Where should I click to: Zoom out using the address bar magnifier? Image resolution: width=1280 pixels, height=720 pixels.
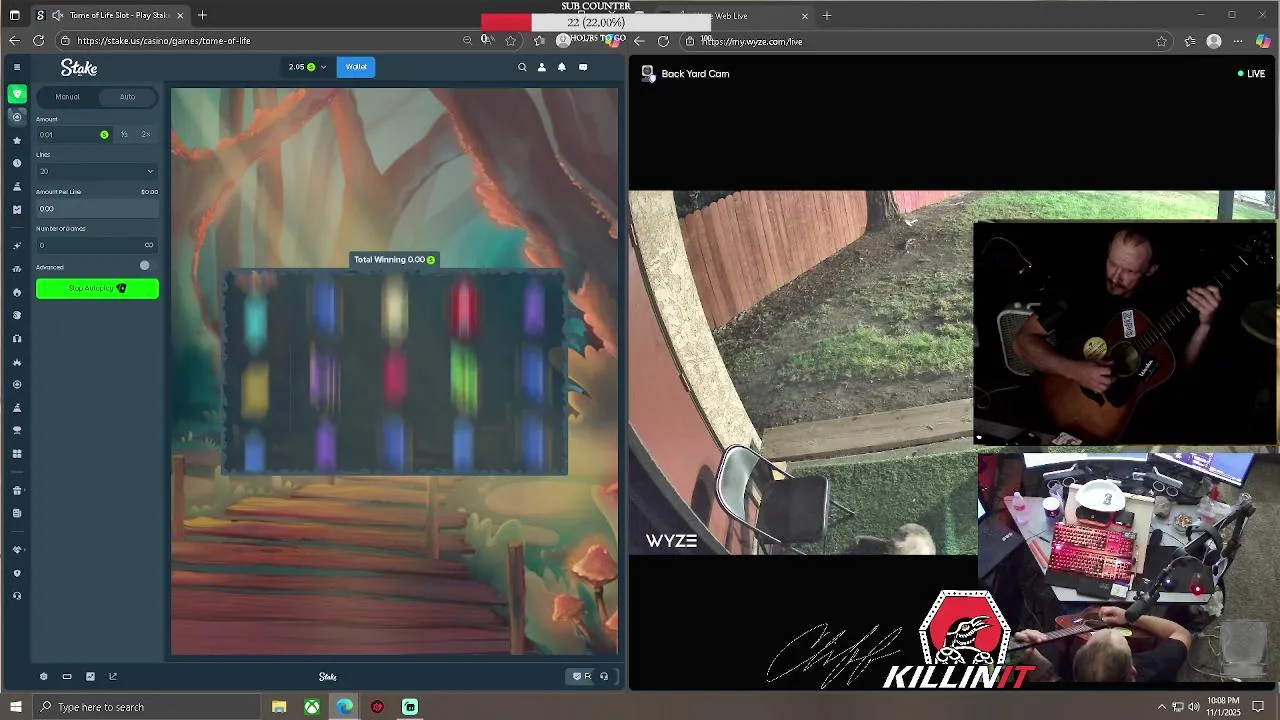pos(467,40)
